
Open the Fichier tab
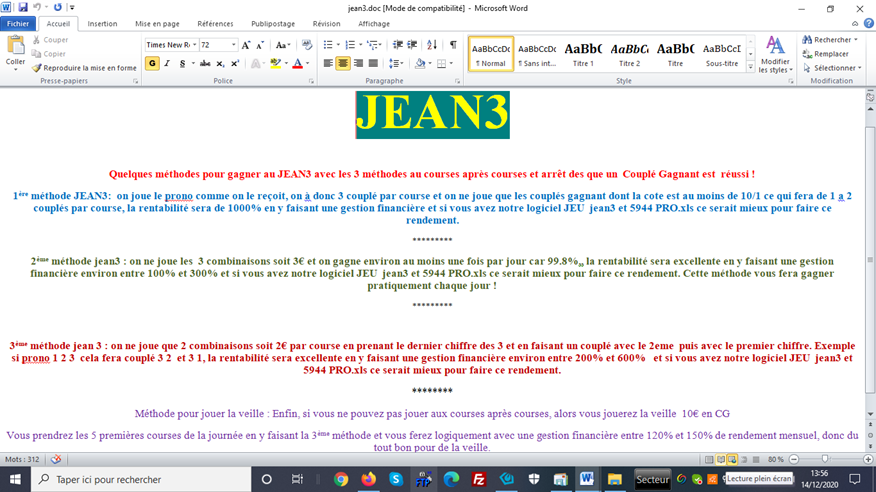click(18, 23)
